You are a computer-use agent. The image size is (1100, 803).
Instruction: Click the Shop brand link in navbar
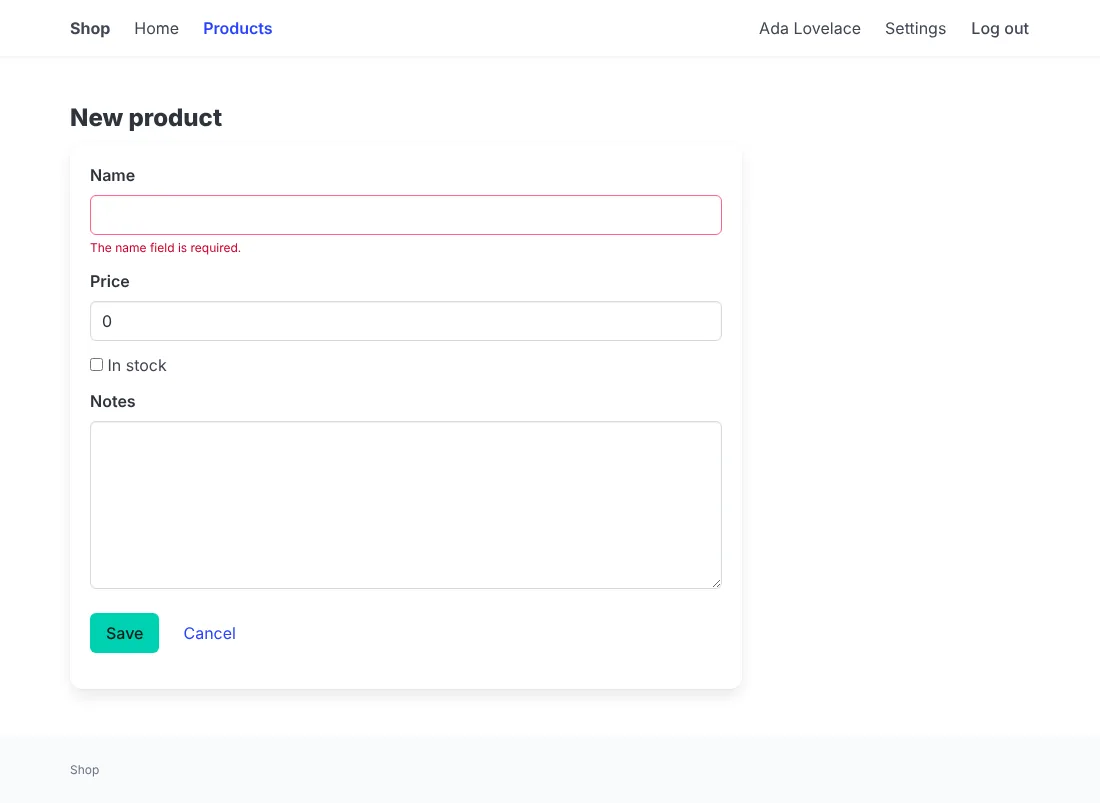pyautogui.click(x=90, y=29)
